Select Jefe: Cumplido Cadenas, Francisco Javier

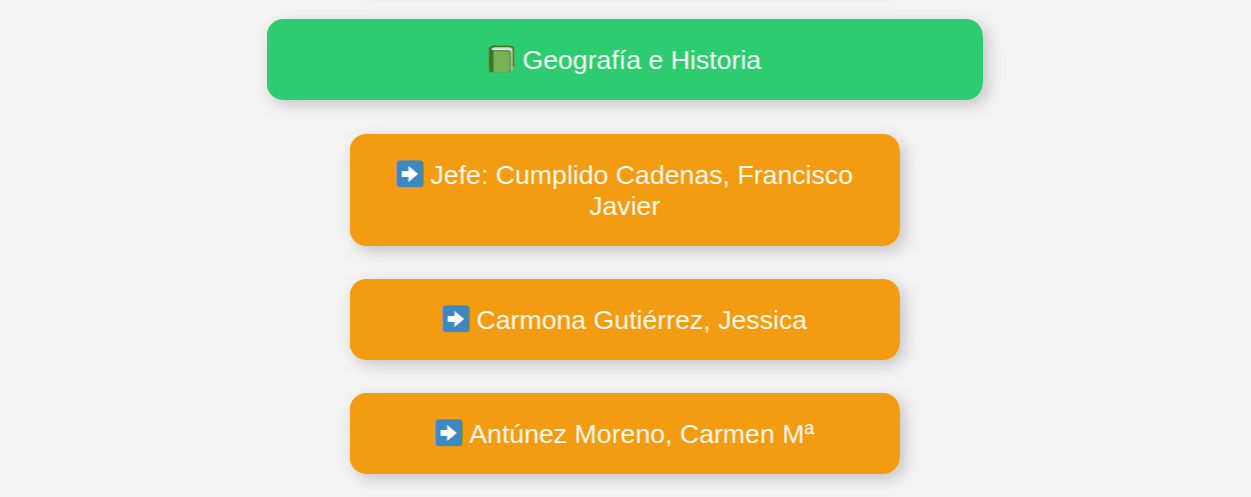(625, 190)
